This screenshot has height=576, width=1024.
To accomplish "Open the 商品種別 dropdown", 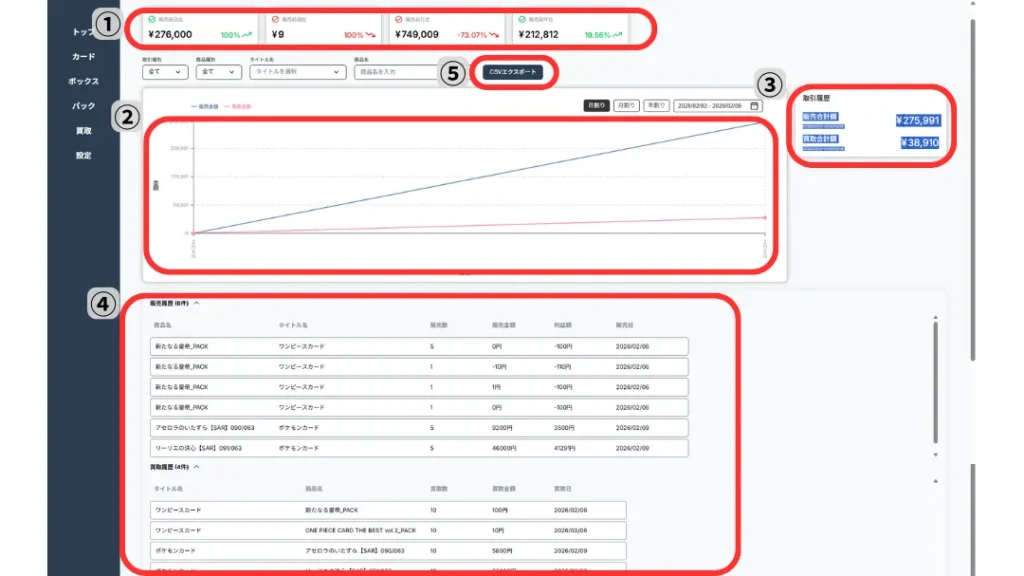I will pyautogui.click(x=217, y=72).
